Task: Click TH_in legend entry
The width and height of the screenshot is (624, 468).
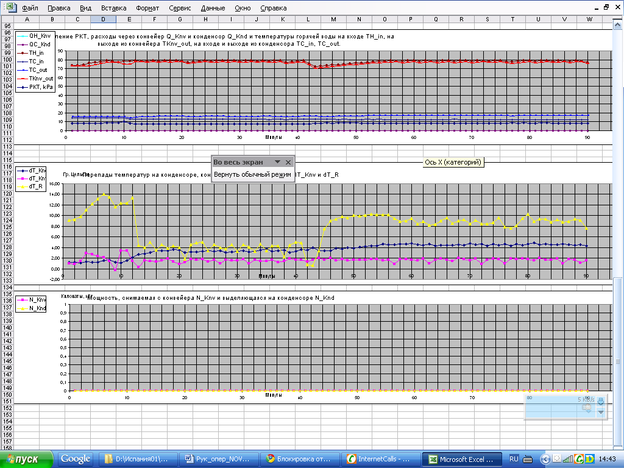Action: (x=31, y=53)
